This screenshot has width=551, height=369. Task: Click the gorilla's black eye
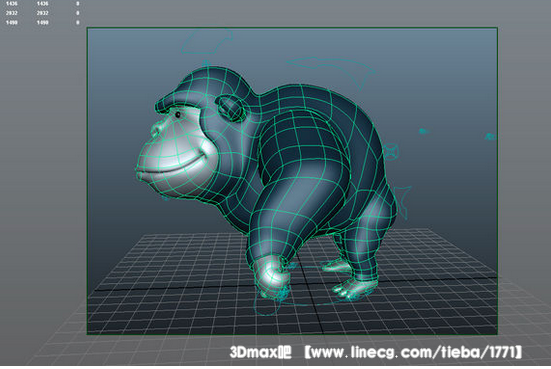[178, 114]
